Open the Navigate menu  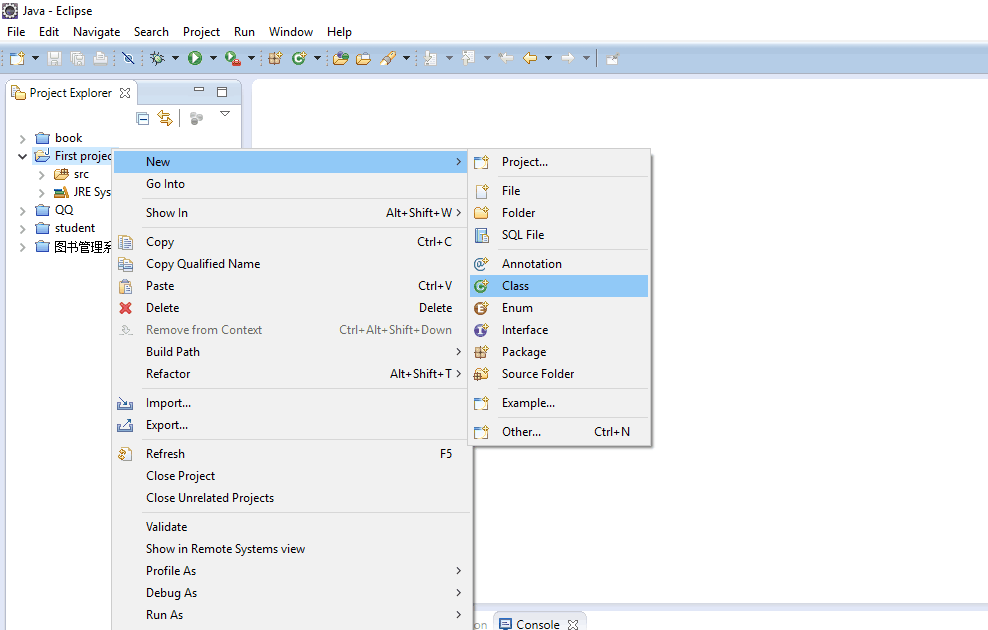(x=96, y=32)
